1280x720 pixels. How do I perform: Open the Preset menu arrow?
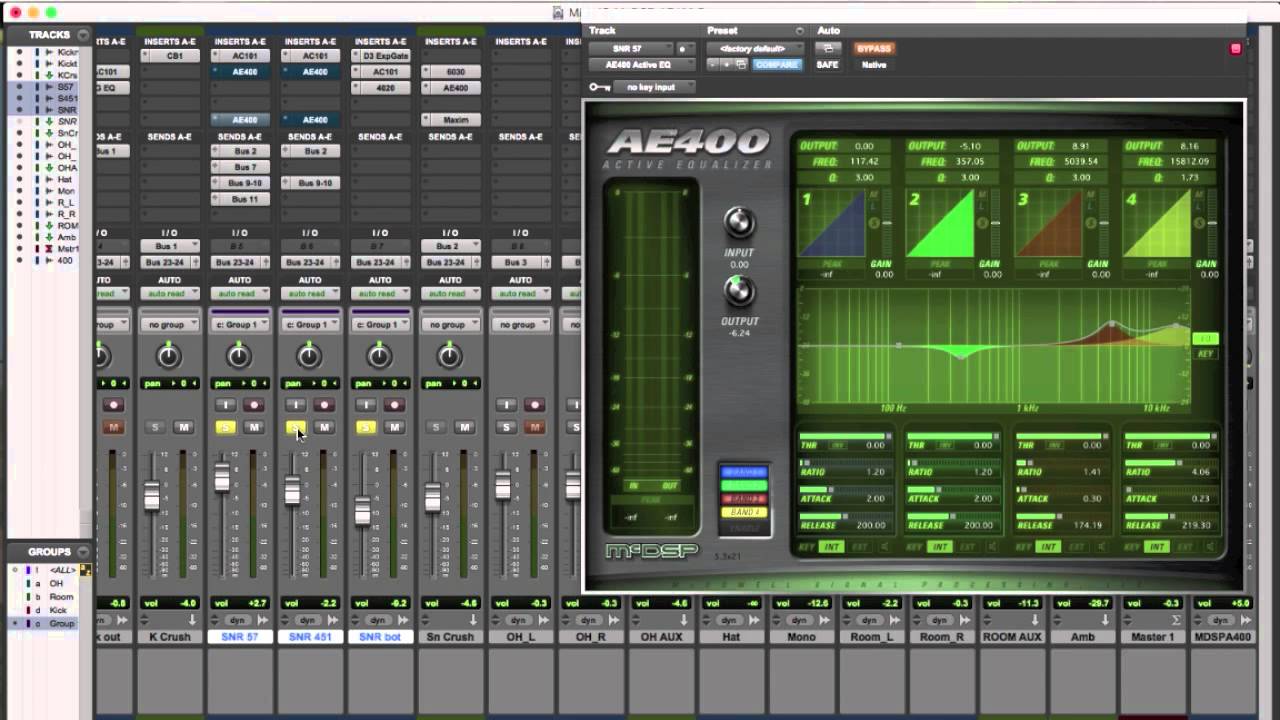[x=799, y=31]
